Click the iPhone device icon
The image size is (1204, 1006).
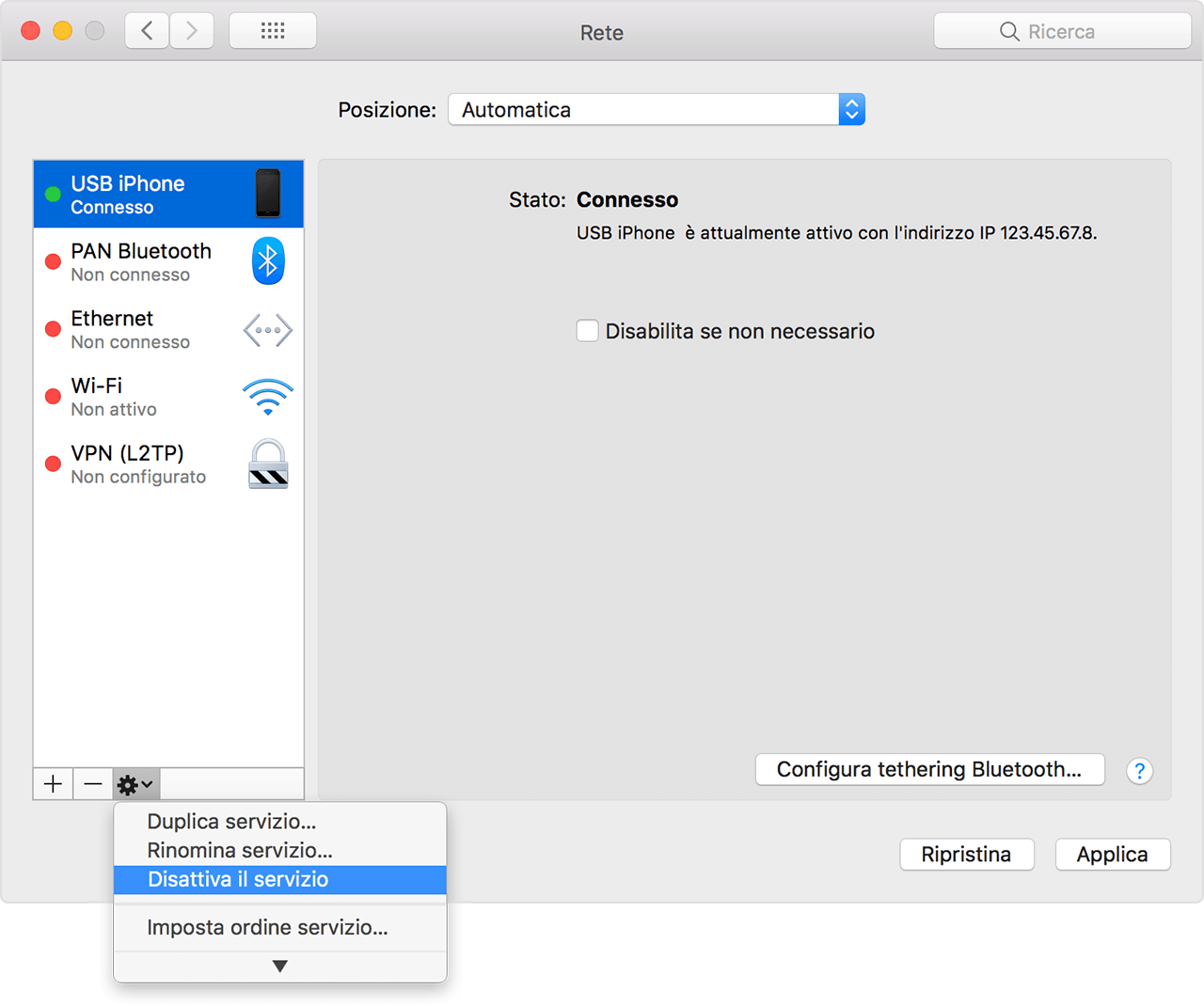pos(268,194)
